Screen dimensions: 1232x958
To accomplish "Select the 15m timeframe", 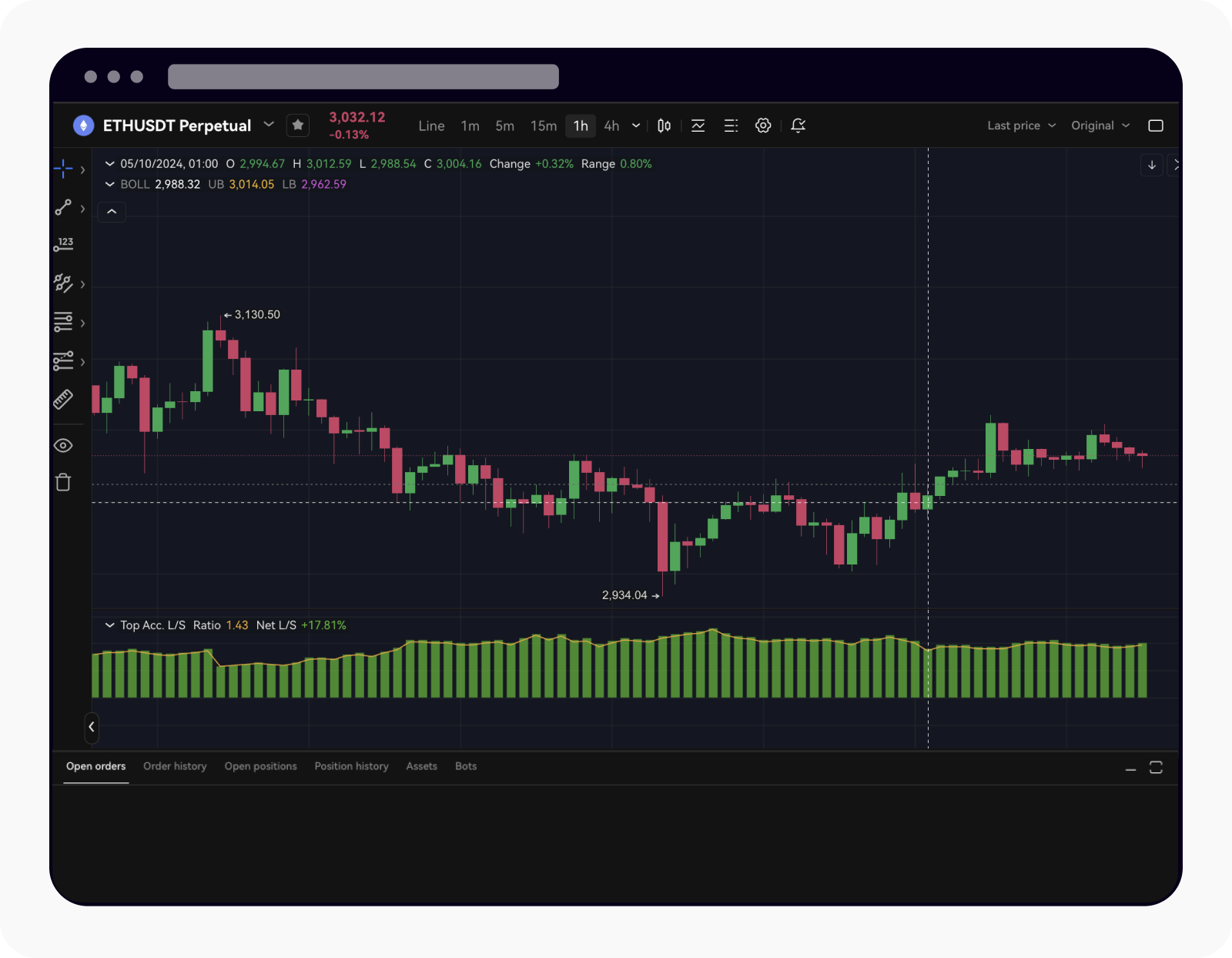I will 543,126.
